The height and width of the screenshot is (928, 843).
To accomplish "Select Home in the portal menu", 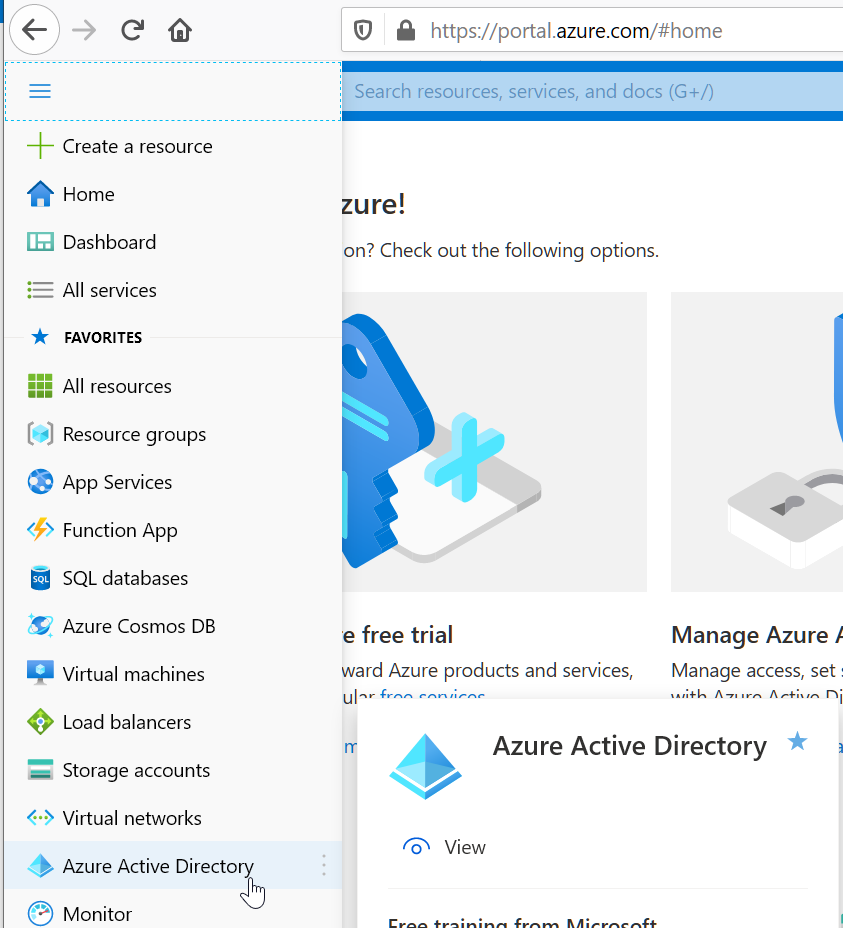I will point(173,194).
